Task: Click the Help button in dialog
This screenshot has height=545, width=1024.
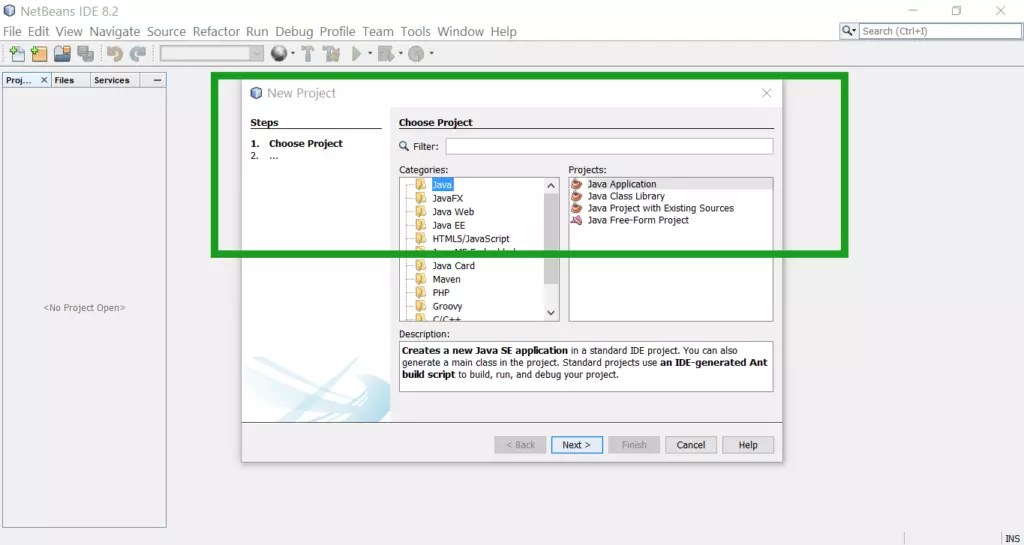Action: [748, 445]
